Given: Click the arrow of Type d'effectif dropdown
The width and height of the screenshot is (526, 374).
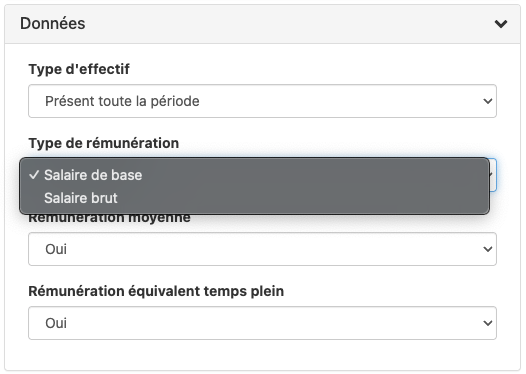Looking at the screenshot, I should (x=487, y=101).
